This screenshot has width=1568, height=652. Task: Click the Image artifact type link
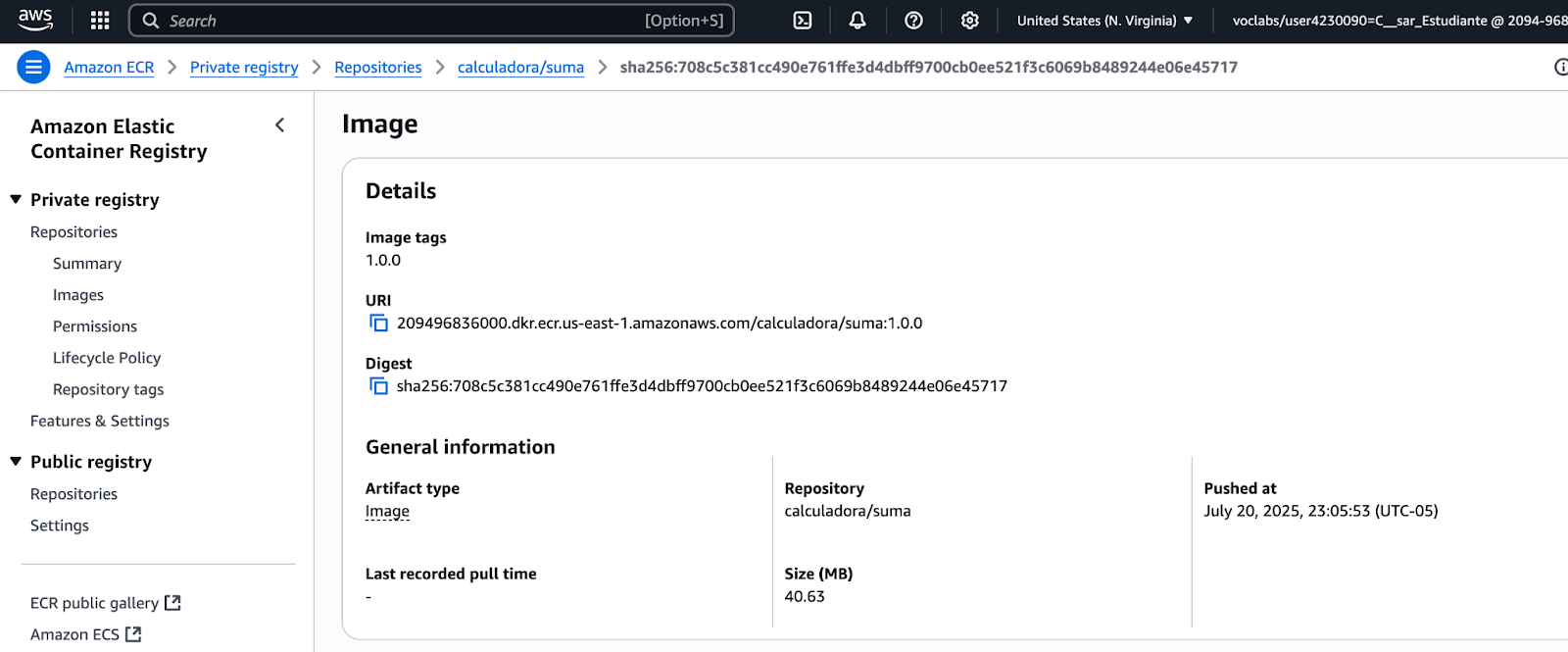[387, 510]
